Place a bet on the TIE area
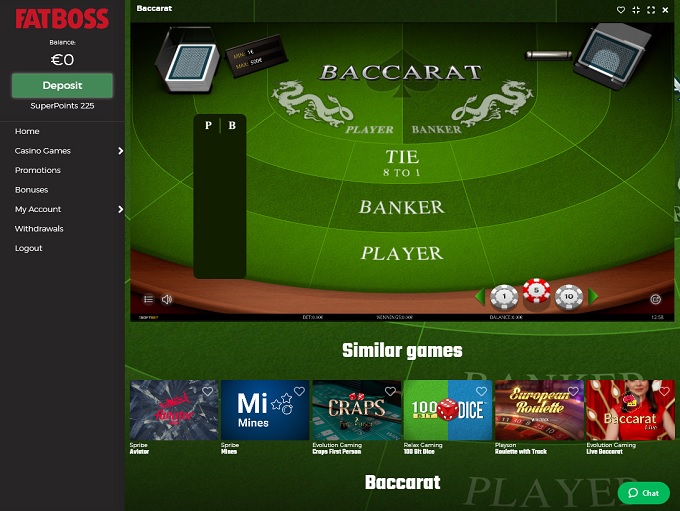The height and width of the screenshot is (511, 680). [402, 162]
